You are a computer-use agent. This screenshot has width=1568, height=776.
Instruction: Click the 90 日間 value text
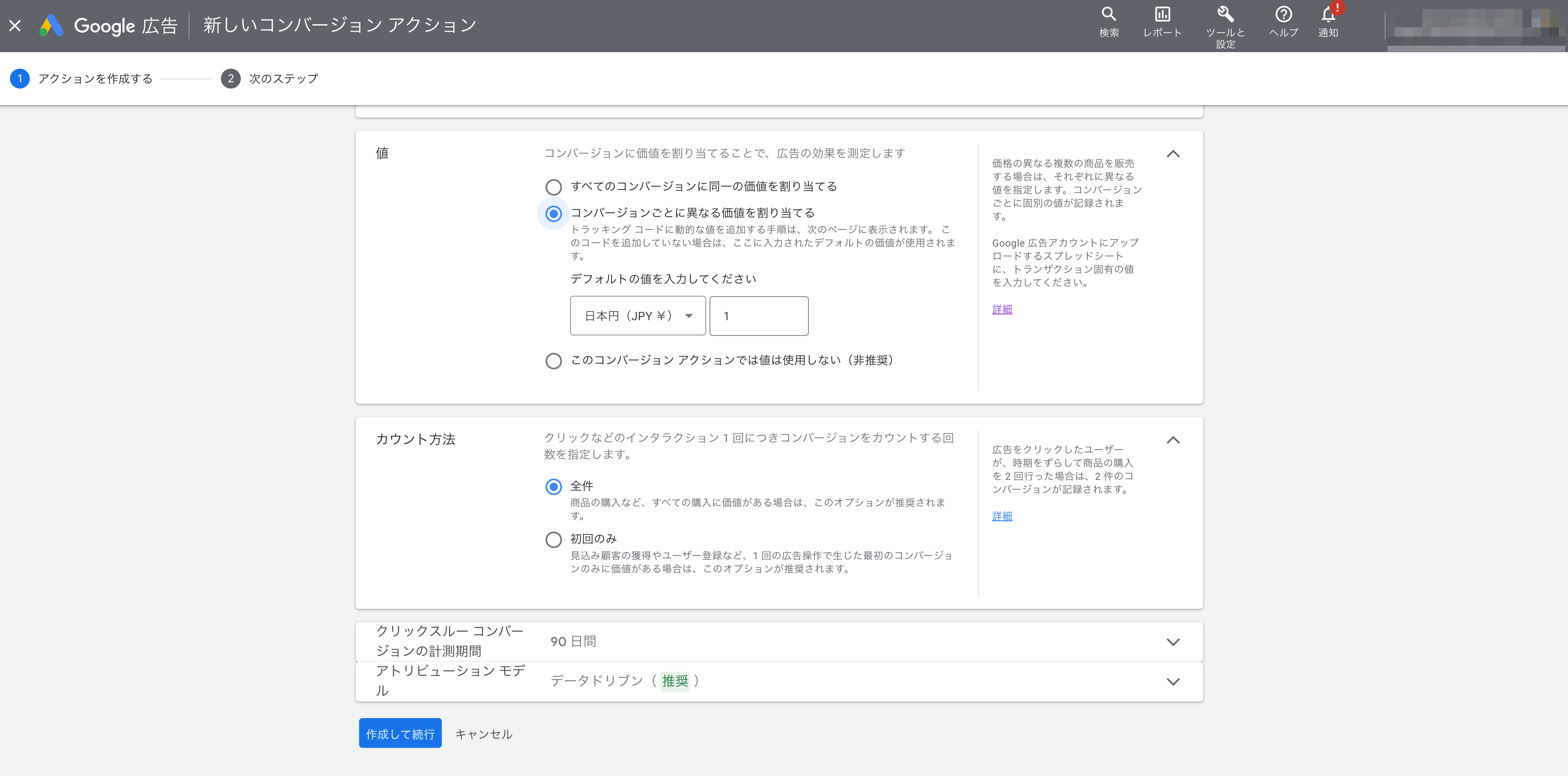(573, 642)
